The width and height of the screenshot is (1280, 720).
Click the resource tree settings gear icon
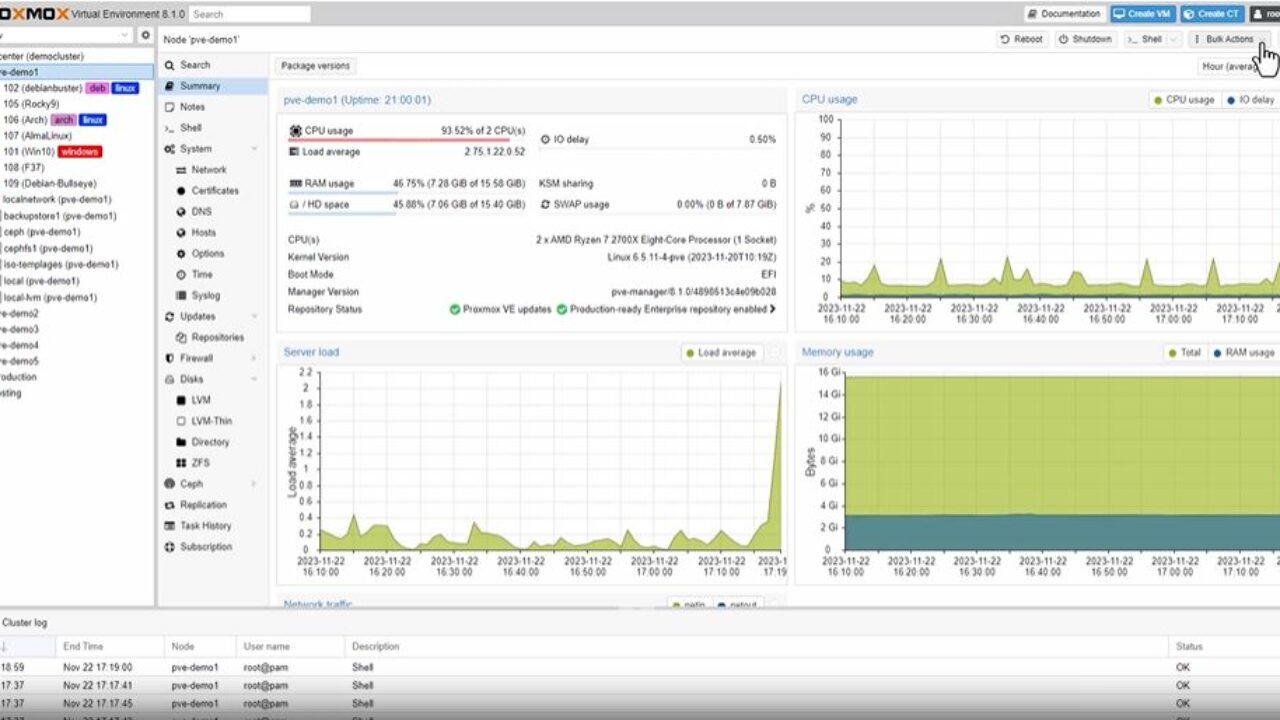(x=145, y=35)
